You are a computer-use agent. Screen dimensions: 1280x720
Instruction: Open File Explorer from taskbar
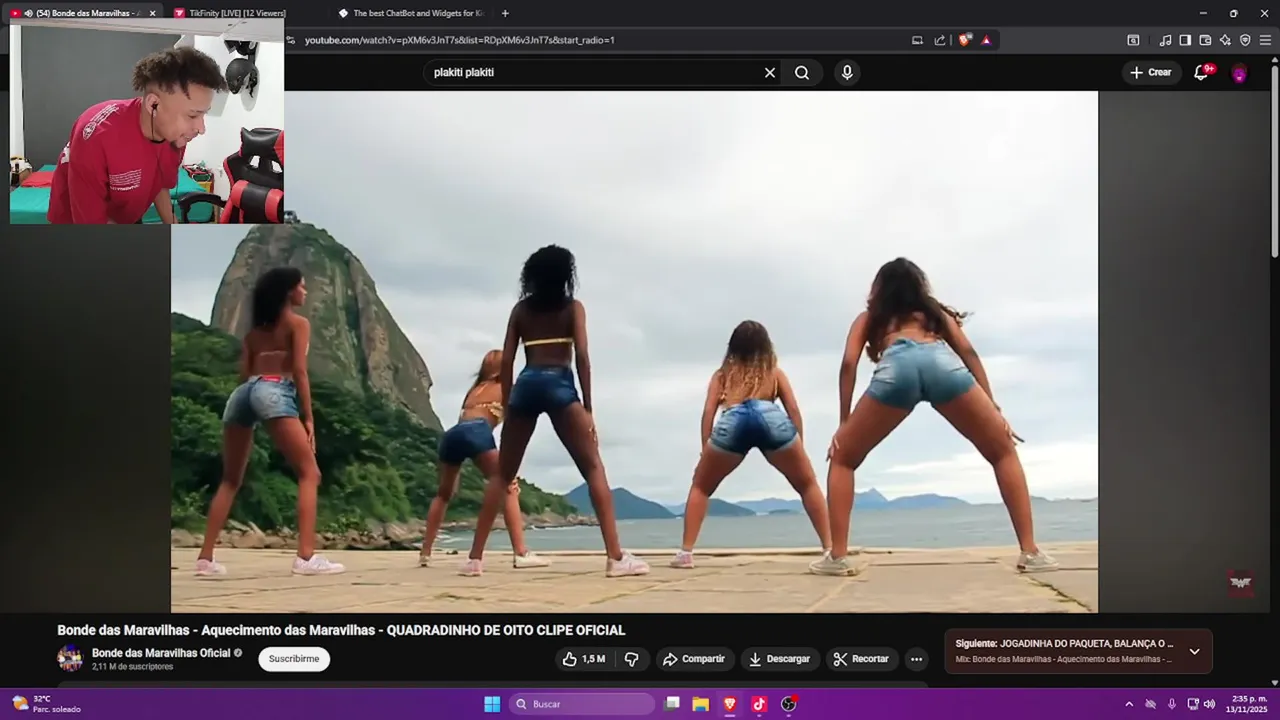[701, 704]
